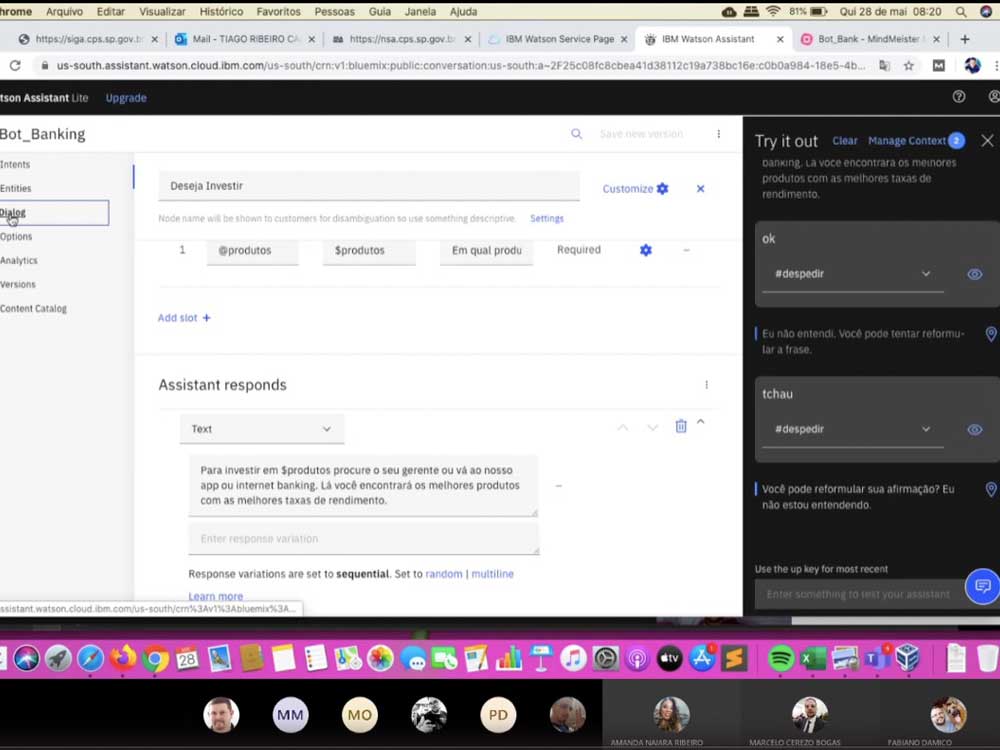Remove the response text variation minus

[x=559, y=486]
